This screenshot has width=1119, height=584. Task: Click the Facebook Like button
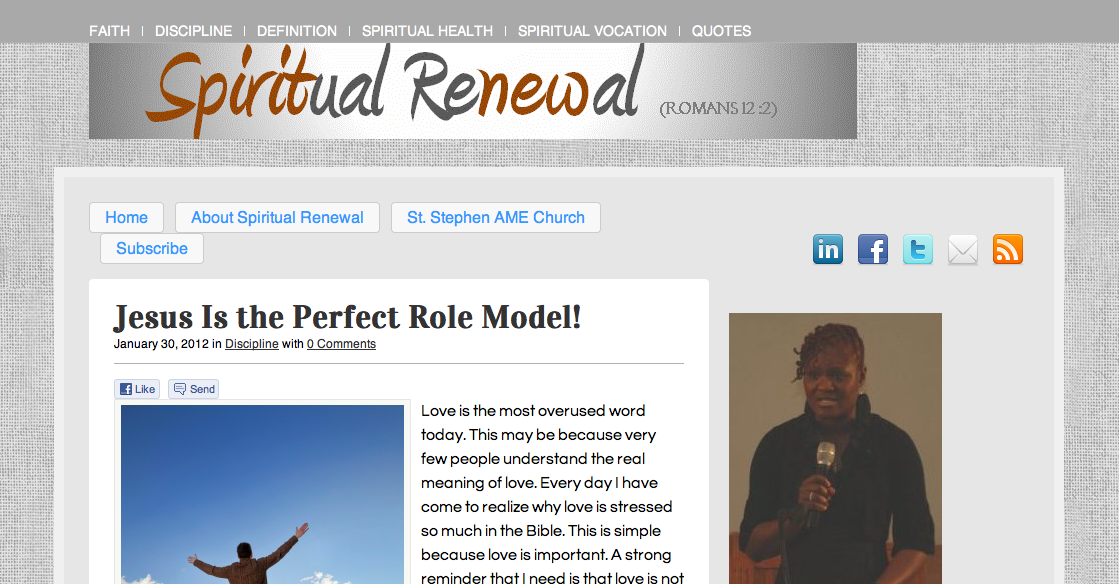137,389
